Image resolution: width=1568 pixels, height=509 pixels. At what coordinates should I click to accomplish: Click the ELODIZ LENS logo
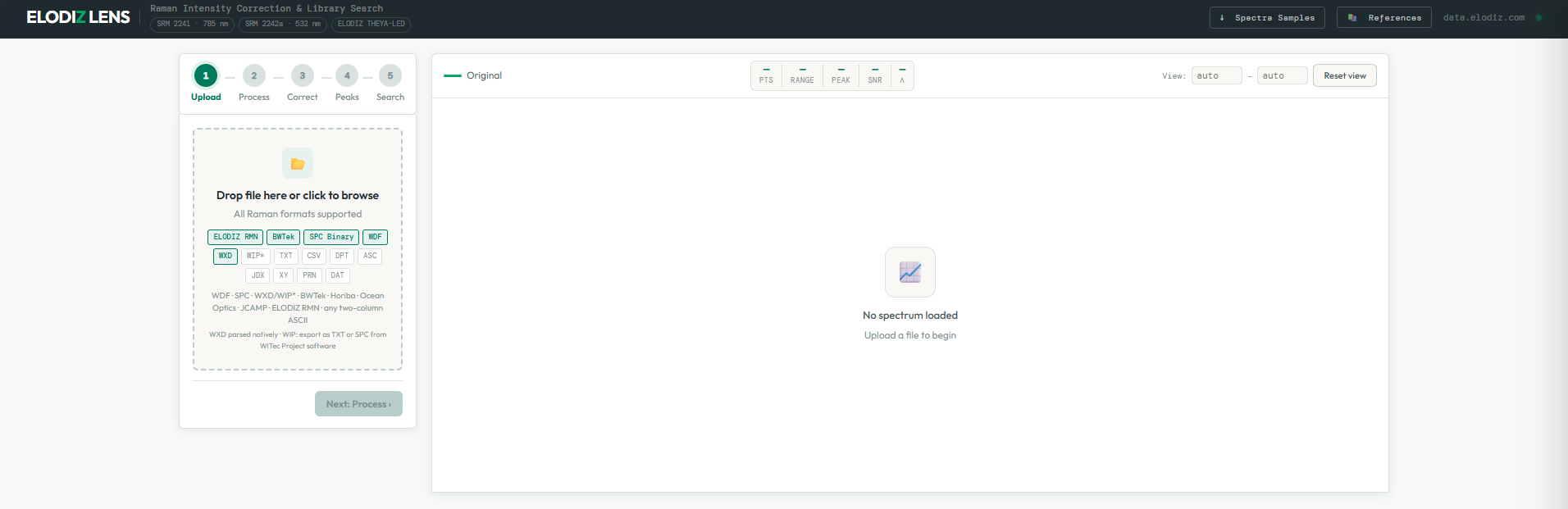point(78,17)
